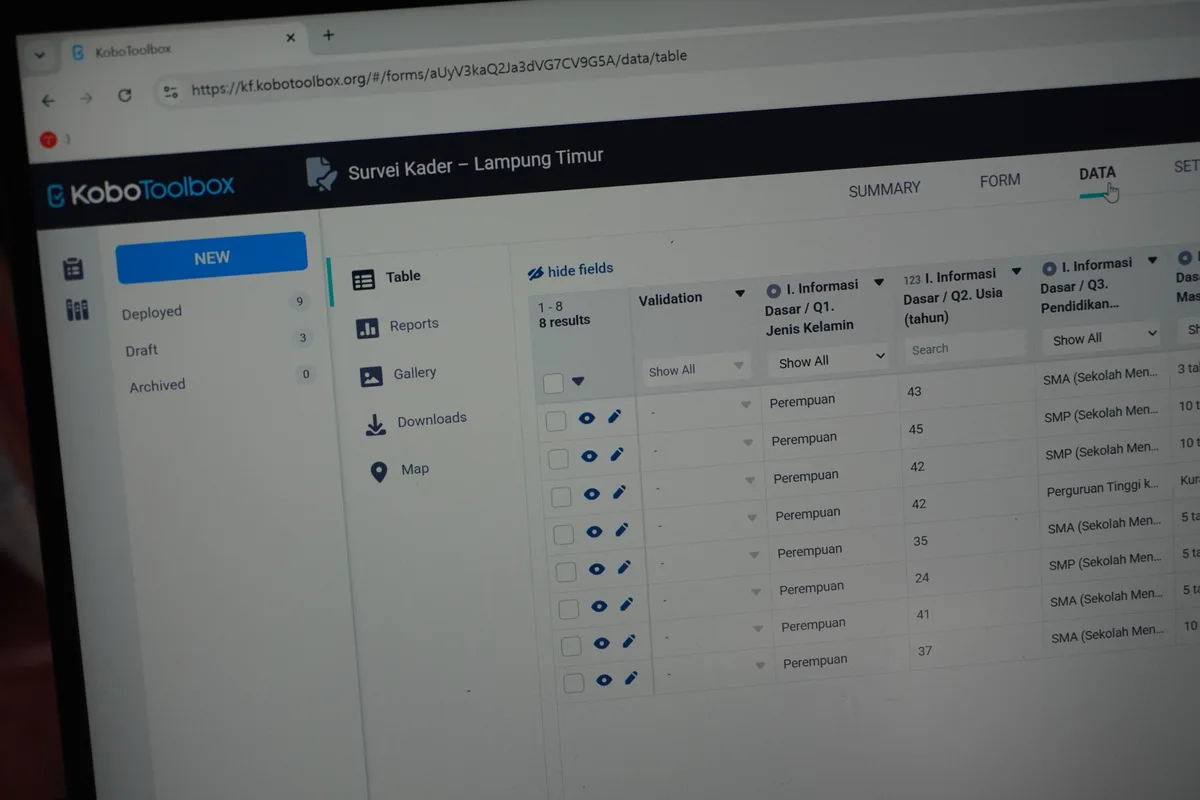Open a new browser tab
This screenshot has width=1200, height=800.
pos(328,35)
